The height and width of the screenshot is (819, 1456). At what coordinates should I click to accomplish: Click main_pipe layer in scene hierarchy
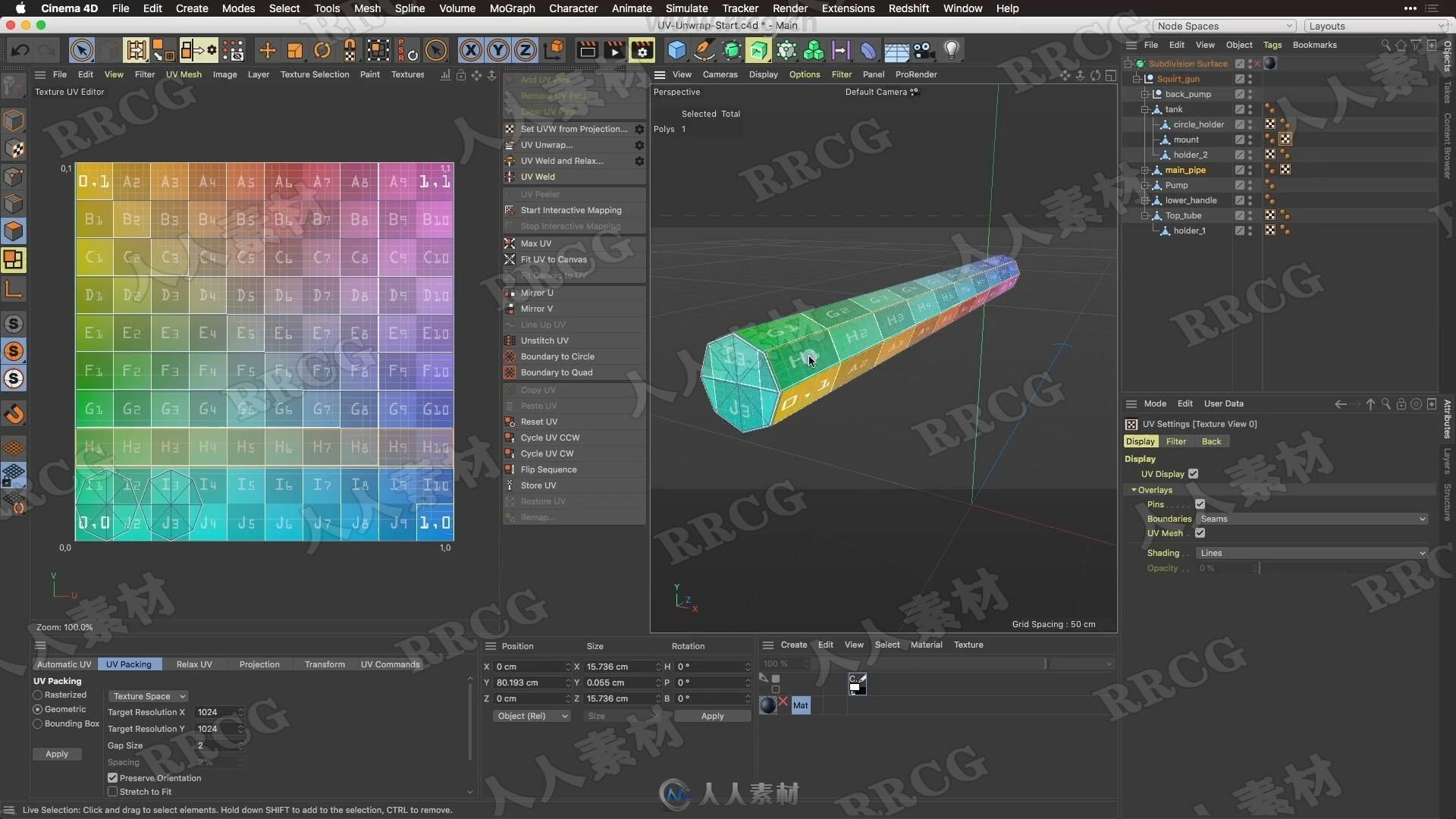pyautogui.click(x=1186, y=169)
